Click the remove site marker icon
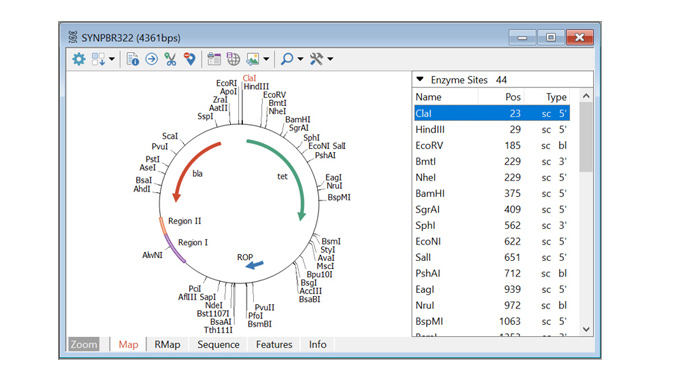678x381 pixels. click(x=189, y=59)
